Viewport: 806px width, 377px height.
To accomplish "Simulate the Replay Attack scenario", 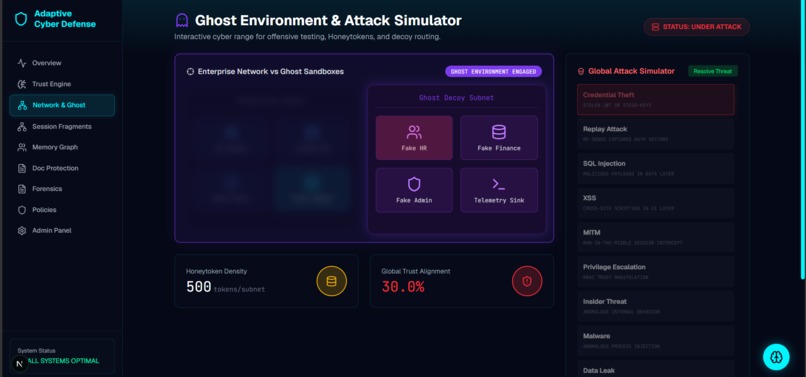I will [x=655, y=134].
